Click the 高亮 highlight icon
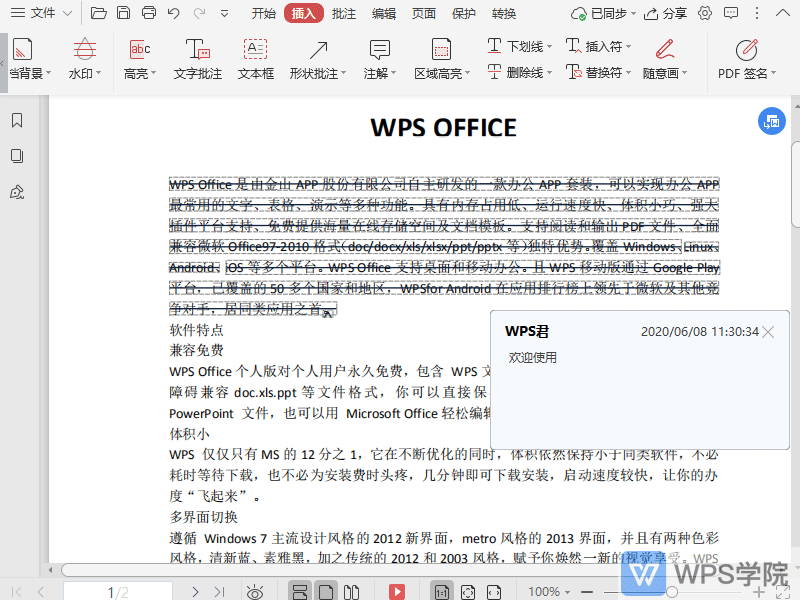 pos(139,49)
